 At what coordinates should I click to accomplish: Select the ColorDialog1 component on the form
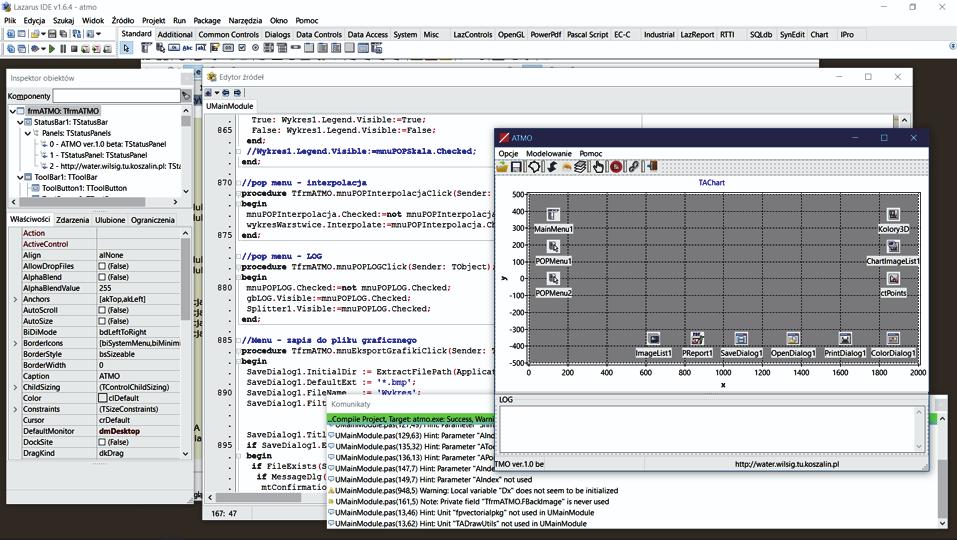893,339
